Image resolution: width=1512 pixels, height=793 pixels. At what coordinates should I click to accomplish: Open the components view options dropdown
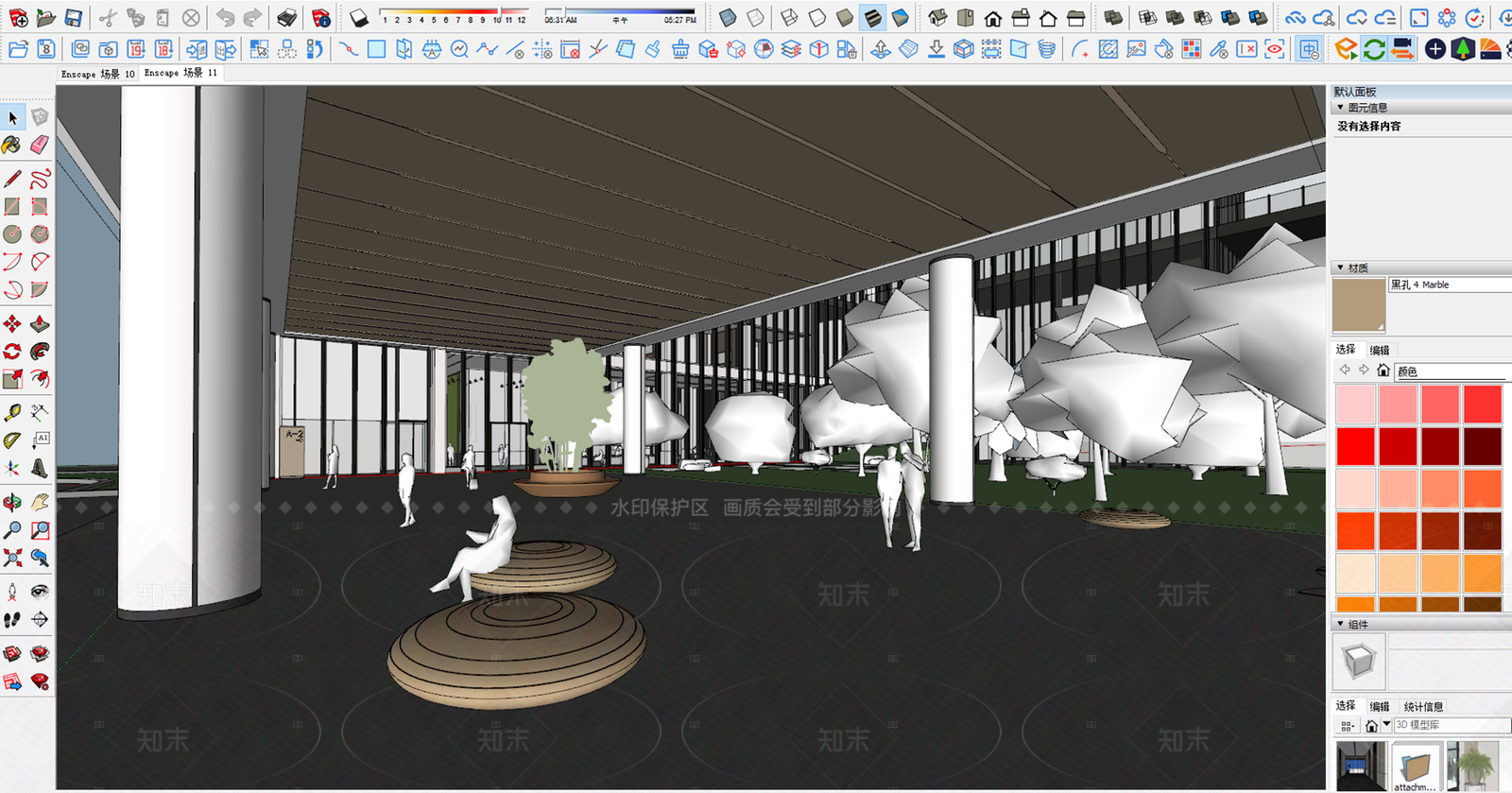tap(1347, 726)
